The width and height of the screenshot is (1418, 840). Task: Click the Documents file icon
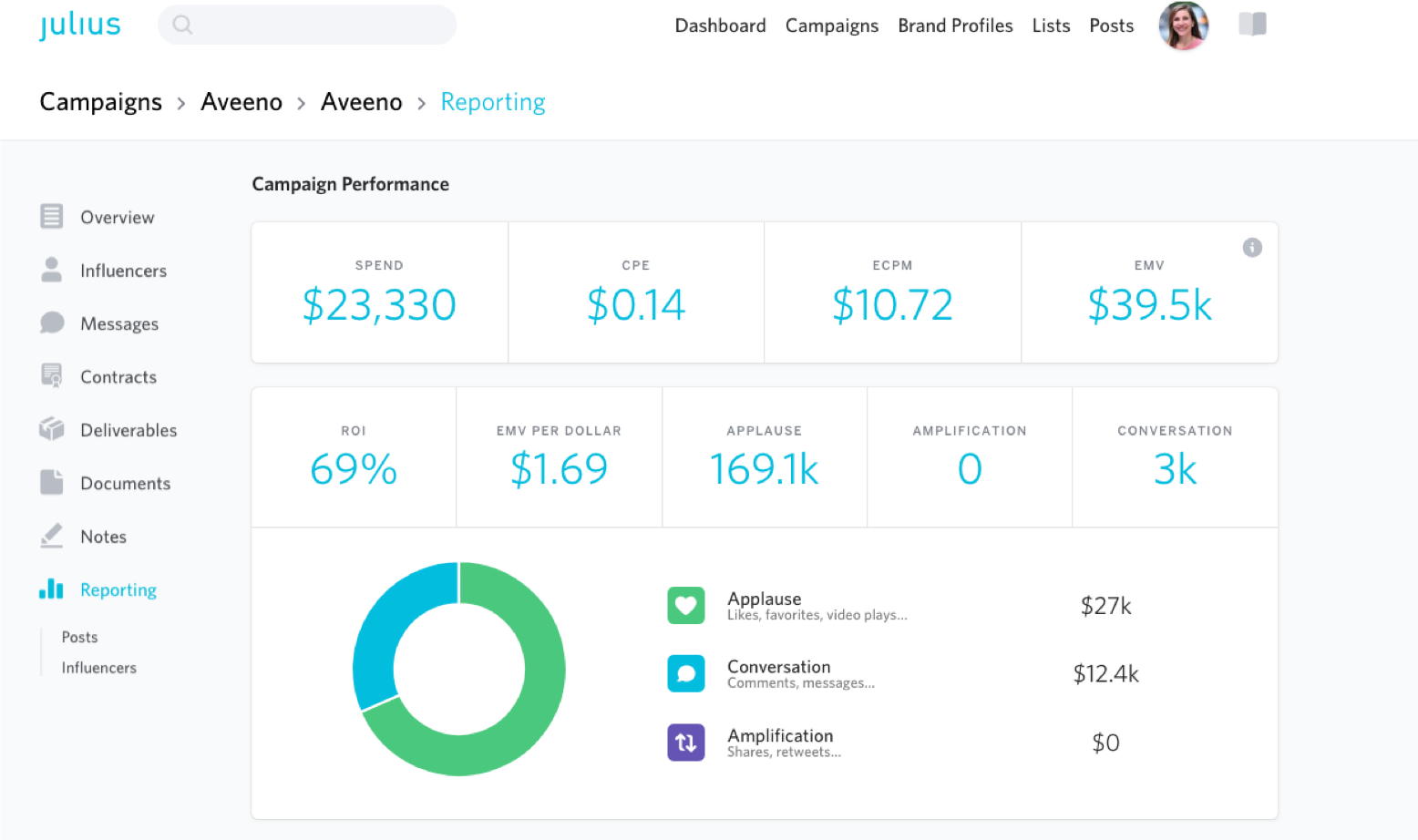point(52,482)
